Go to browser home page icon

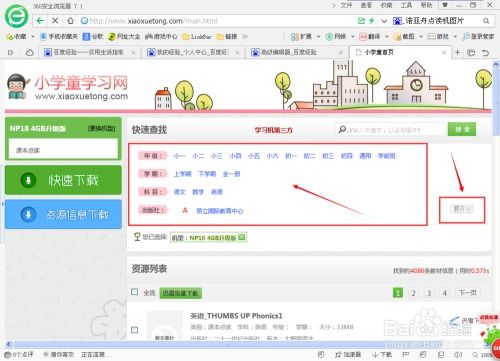click(70, 21)
